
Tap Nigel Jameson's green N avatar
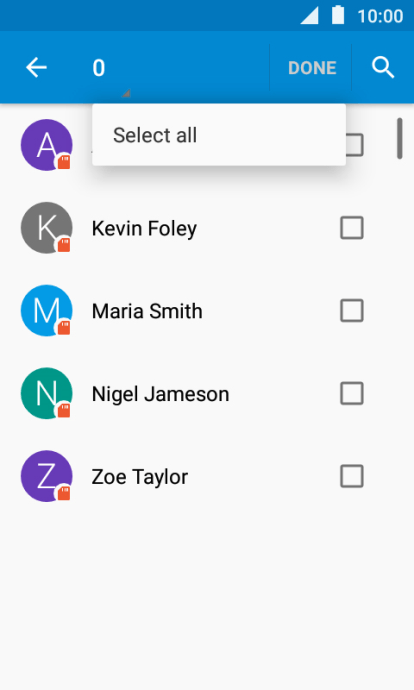[x=47, y=393]
